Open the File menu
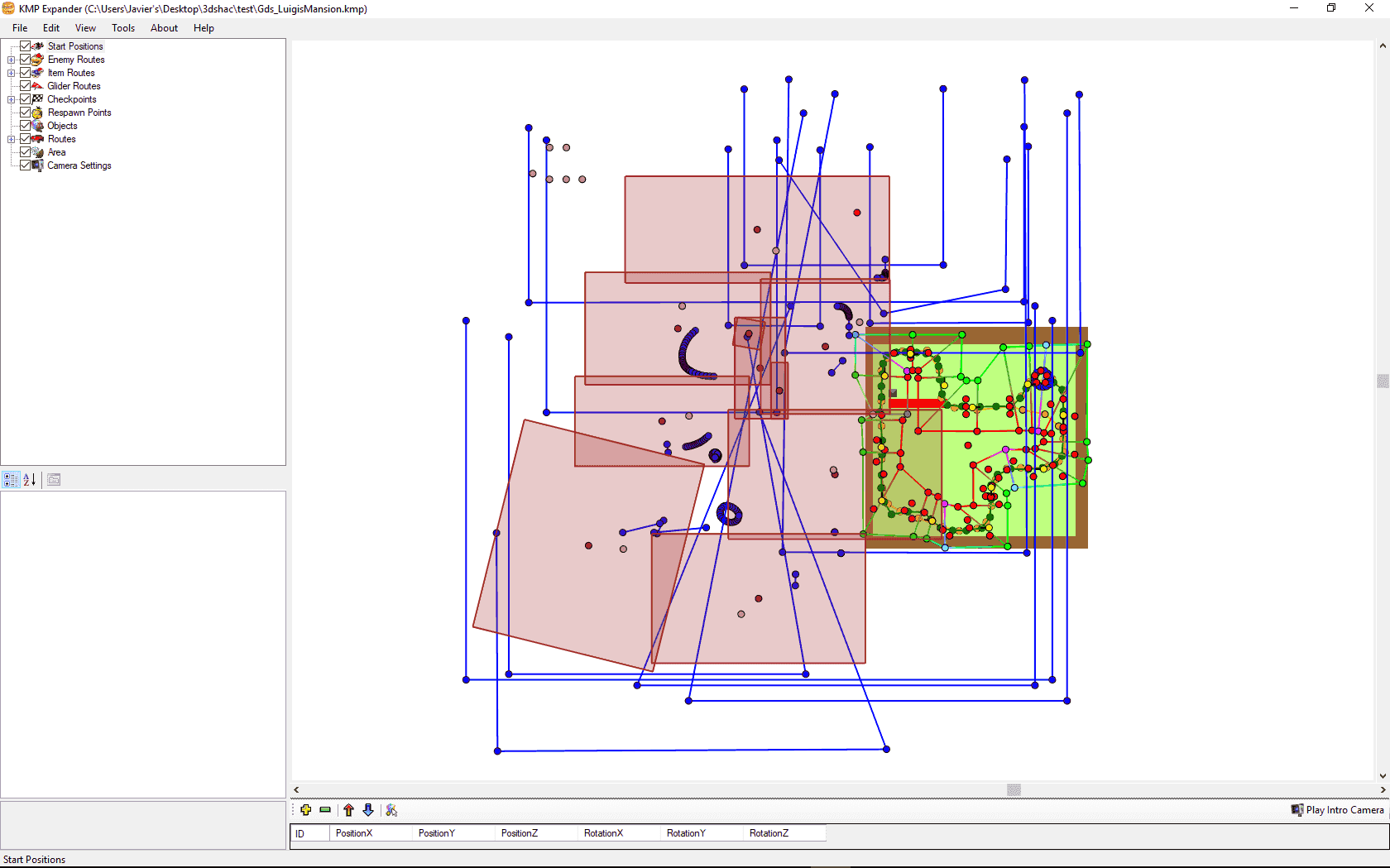This screenshot has height=868, width=1390. click(x=20, y=28)
